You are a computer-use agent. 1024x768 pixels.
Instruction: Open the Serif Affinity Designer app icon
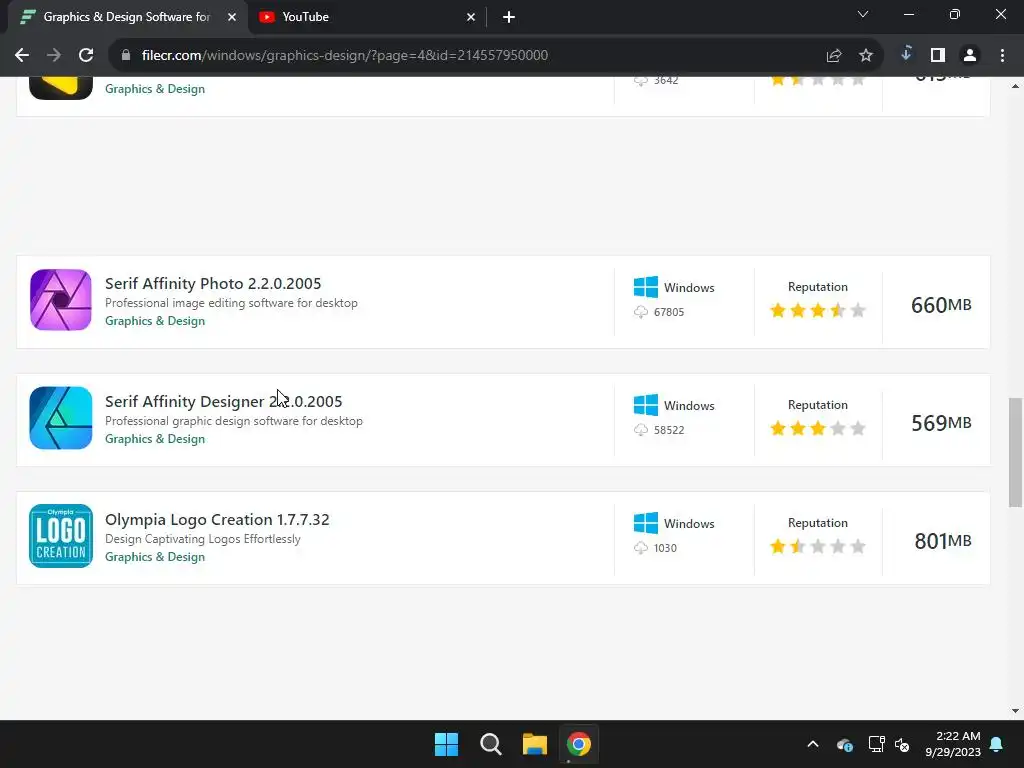pos(61,418)
